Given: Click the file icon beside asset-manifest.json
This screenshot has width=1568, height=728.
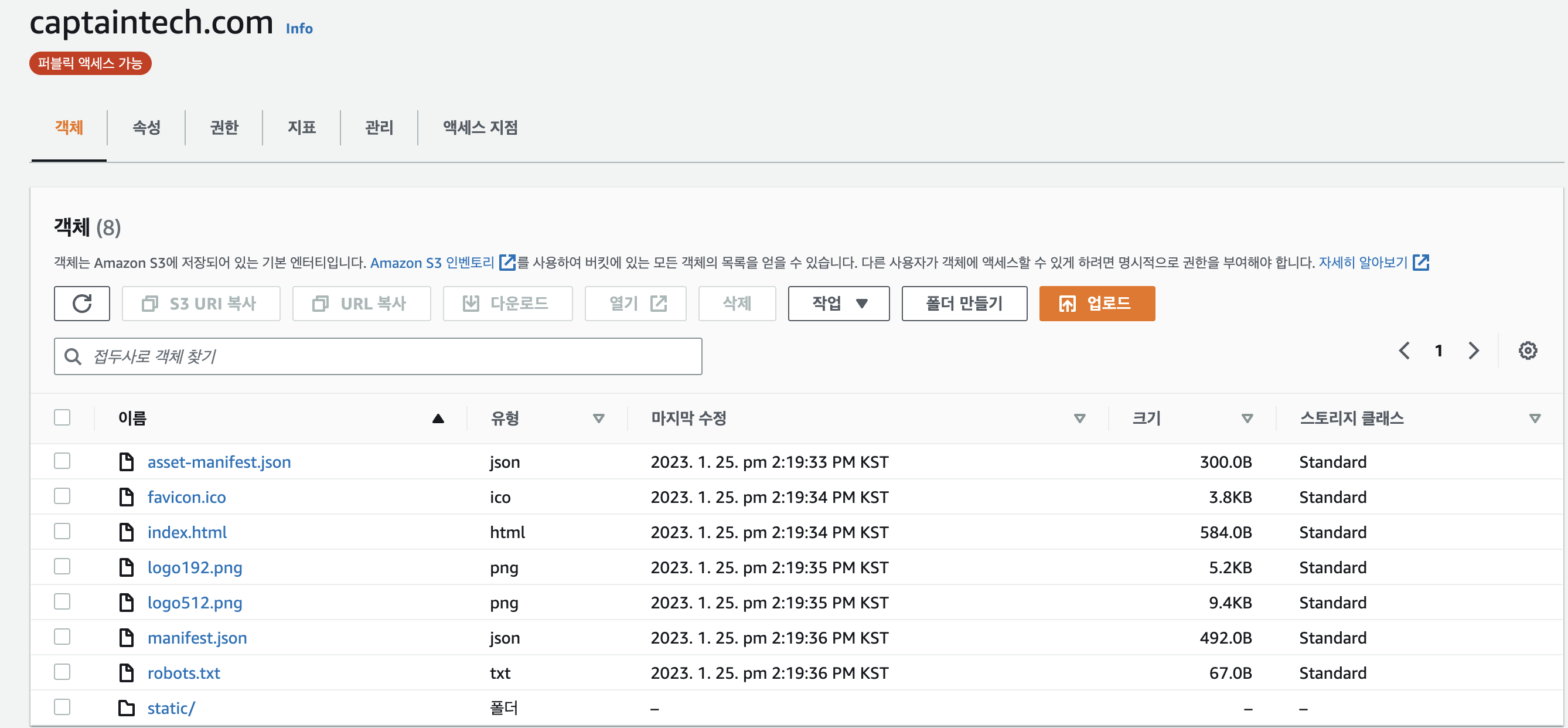Looking at the screenshot, I should click(126, 462).
